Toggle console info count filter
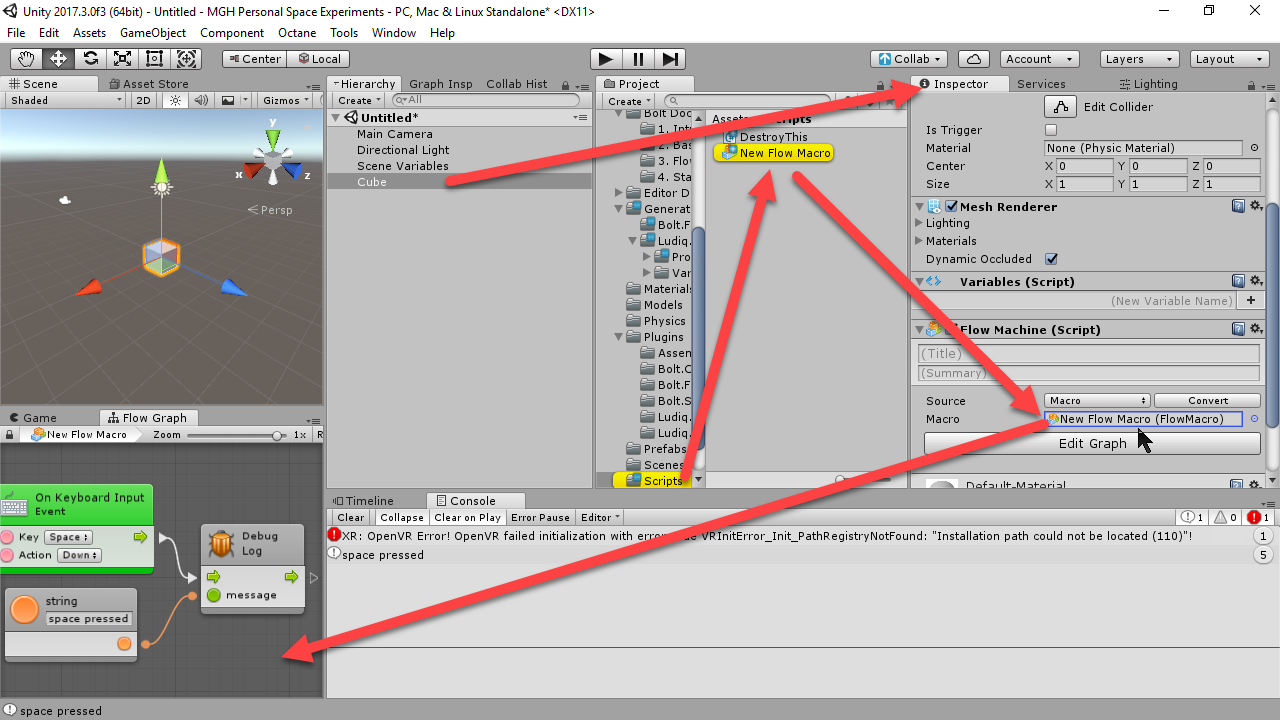Viewport: 1280px width, 720px height. [x=1192, y=517]
